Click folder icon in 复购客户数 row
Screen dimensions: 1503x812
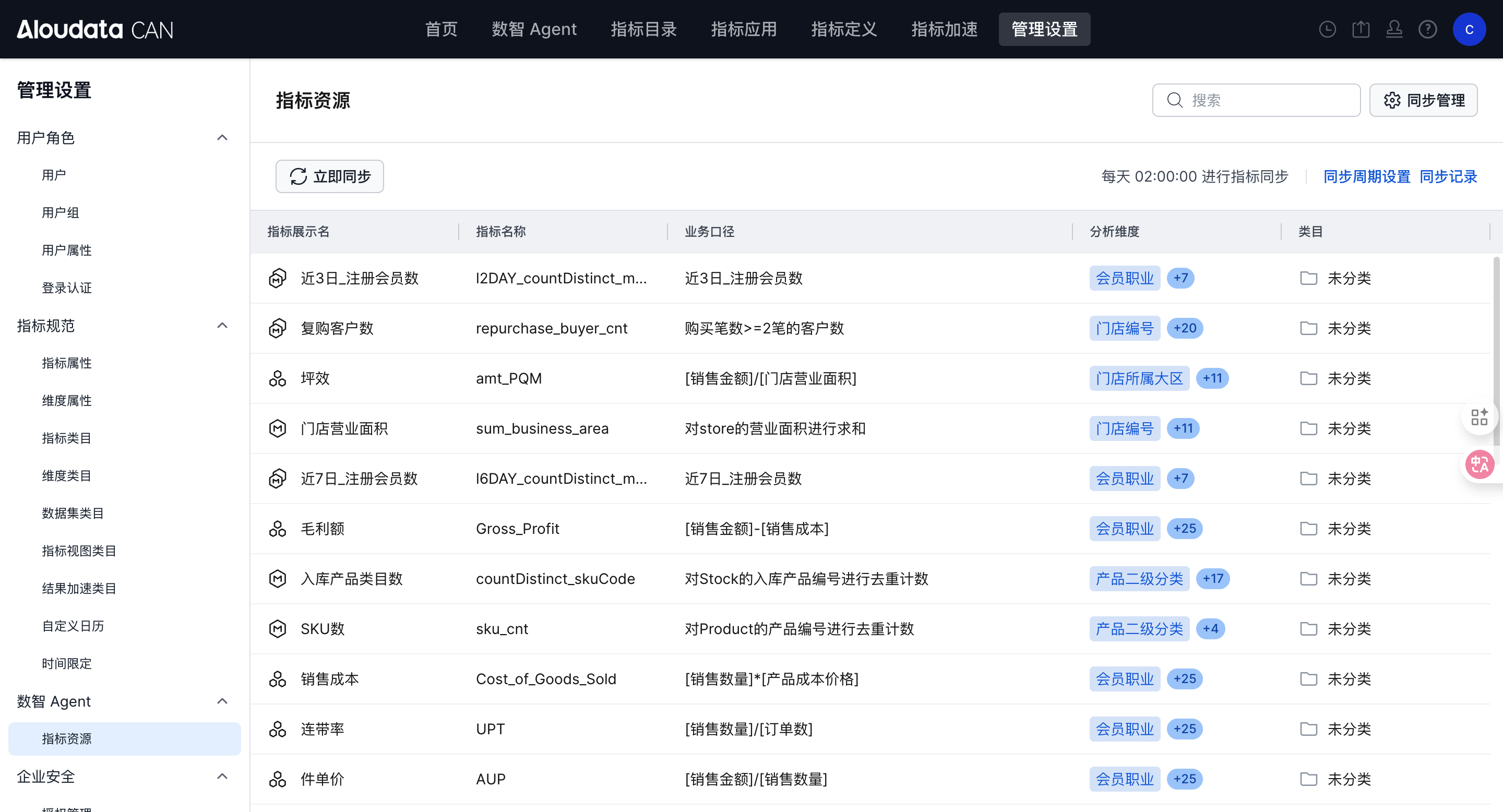click(1309, 328)
